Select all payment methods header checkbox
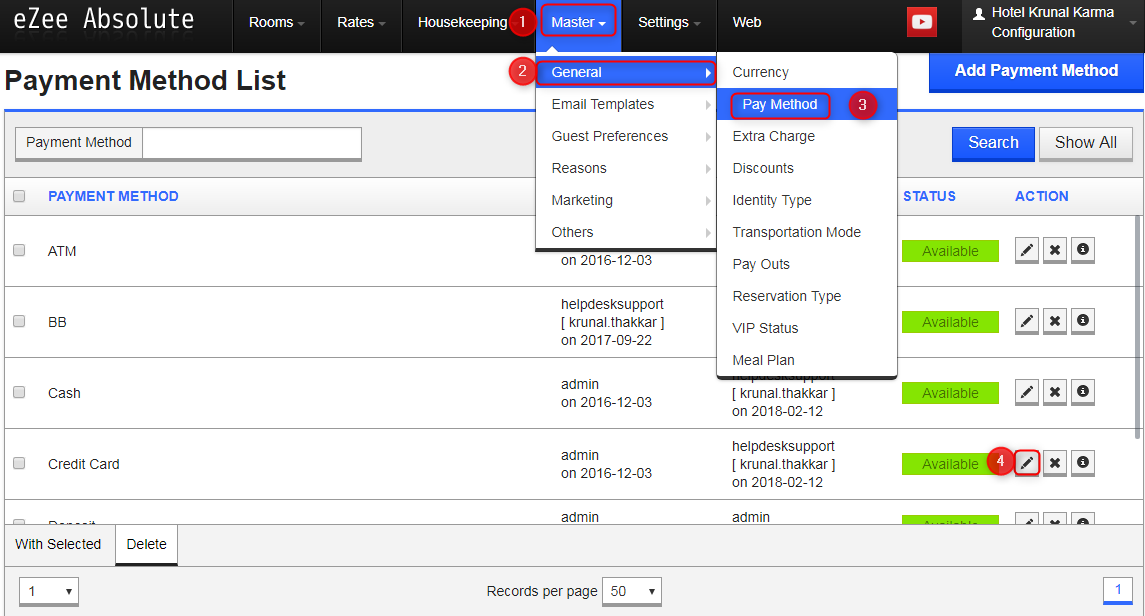Image resolution: width=1145 pixels, height=616 pixels. [x=19, y=196]
